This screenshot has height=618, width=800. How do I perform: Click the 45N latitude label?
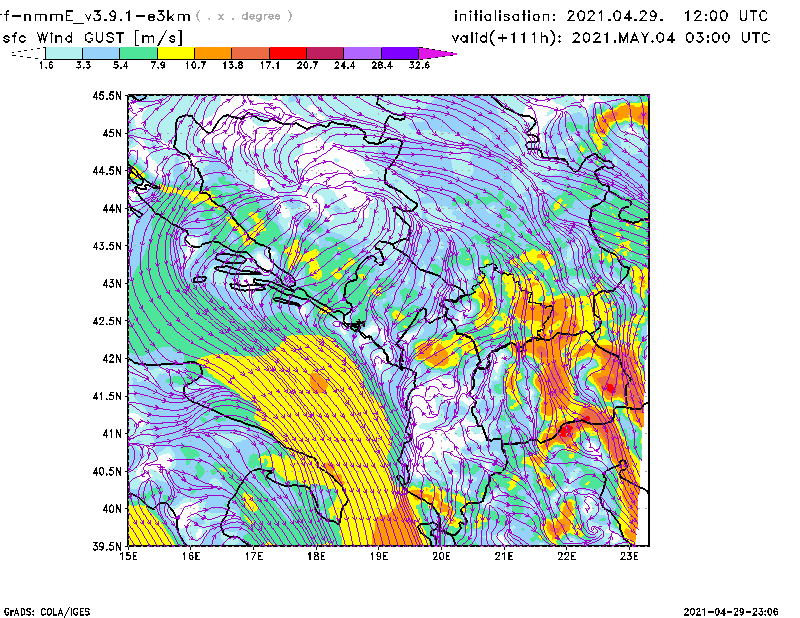click(112, 133)
